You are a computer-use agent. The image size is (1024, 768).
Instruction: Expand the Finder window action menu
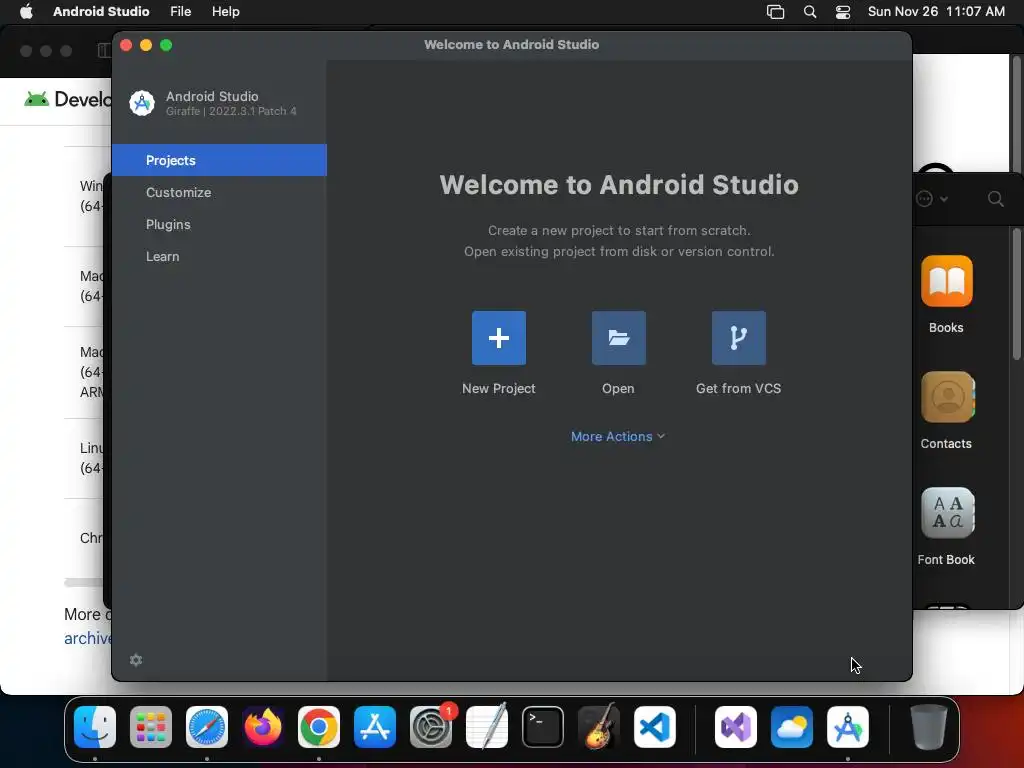[932, 199]
